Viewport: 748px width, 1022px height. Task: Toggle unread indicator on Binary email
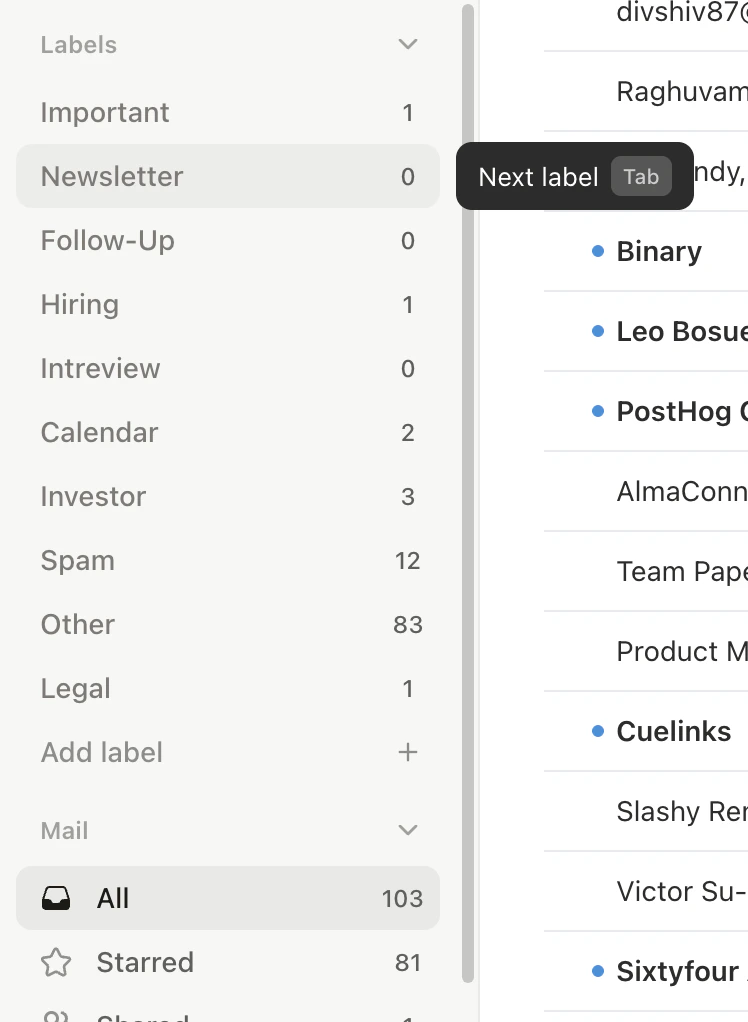597,250
